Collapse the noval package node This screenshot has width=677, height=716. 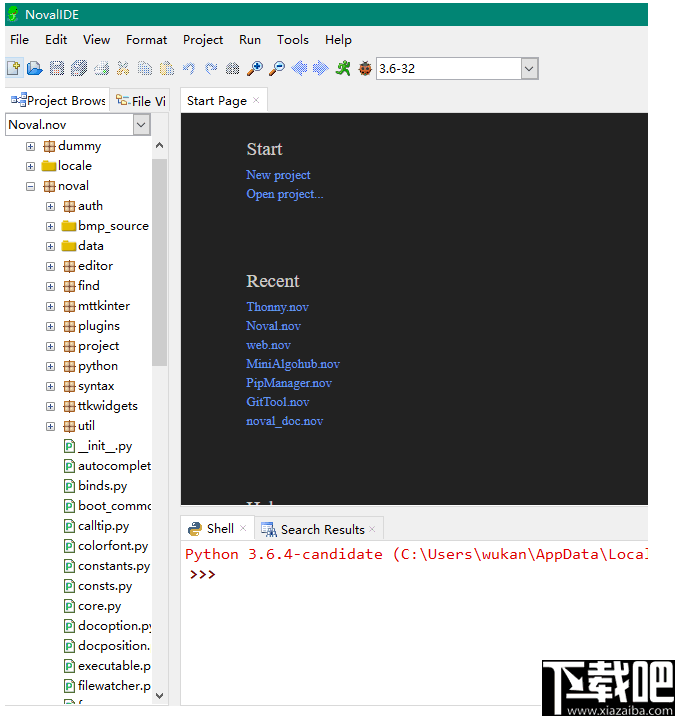click(30, 186)
